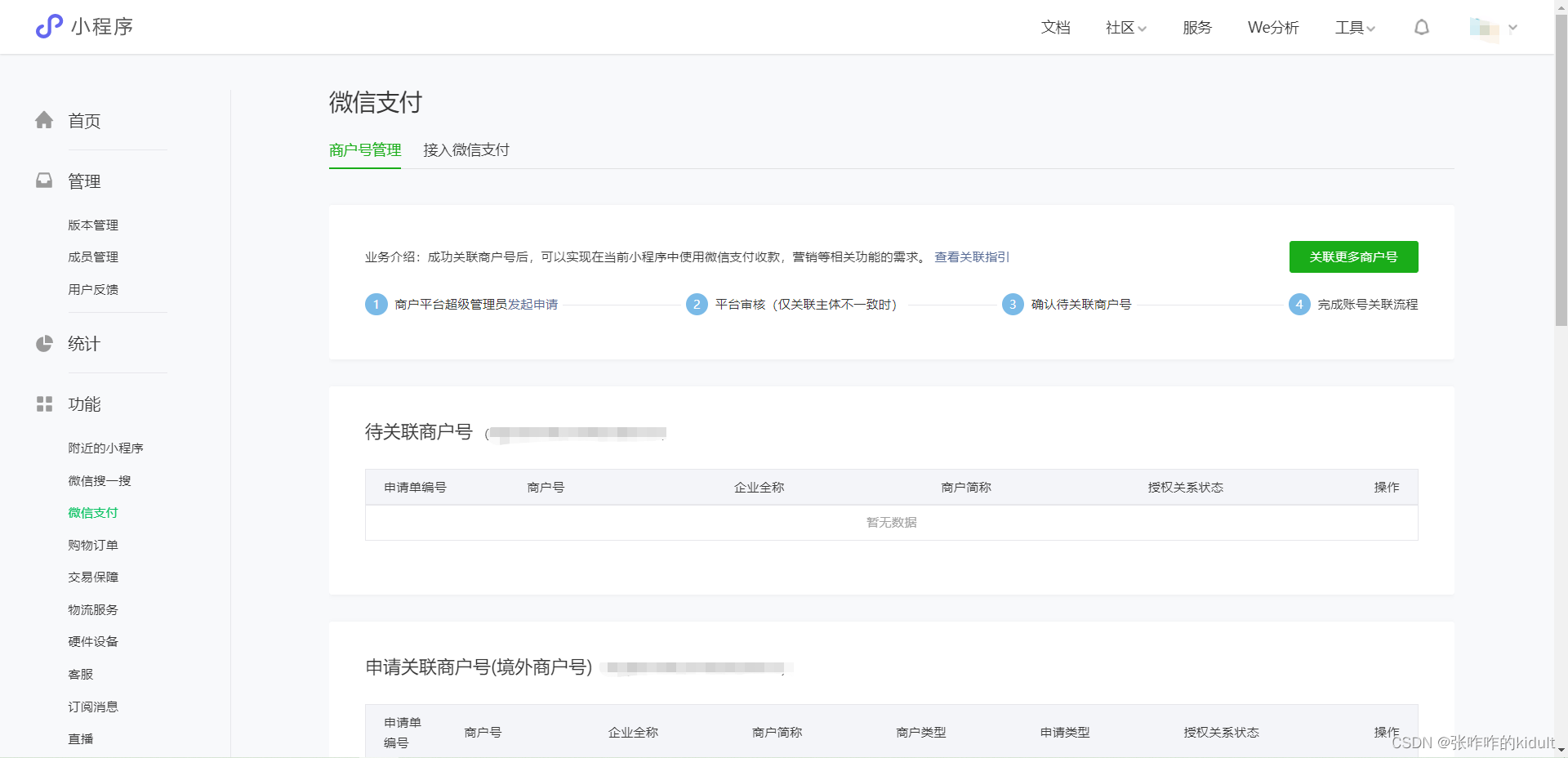1568x758 pixels.
Task: Select 管理 sidebar section
Action: coord(84,181)
